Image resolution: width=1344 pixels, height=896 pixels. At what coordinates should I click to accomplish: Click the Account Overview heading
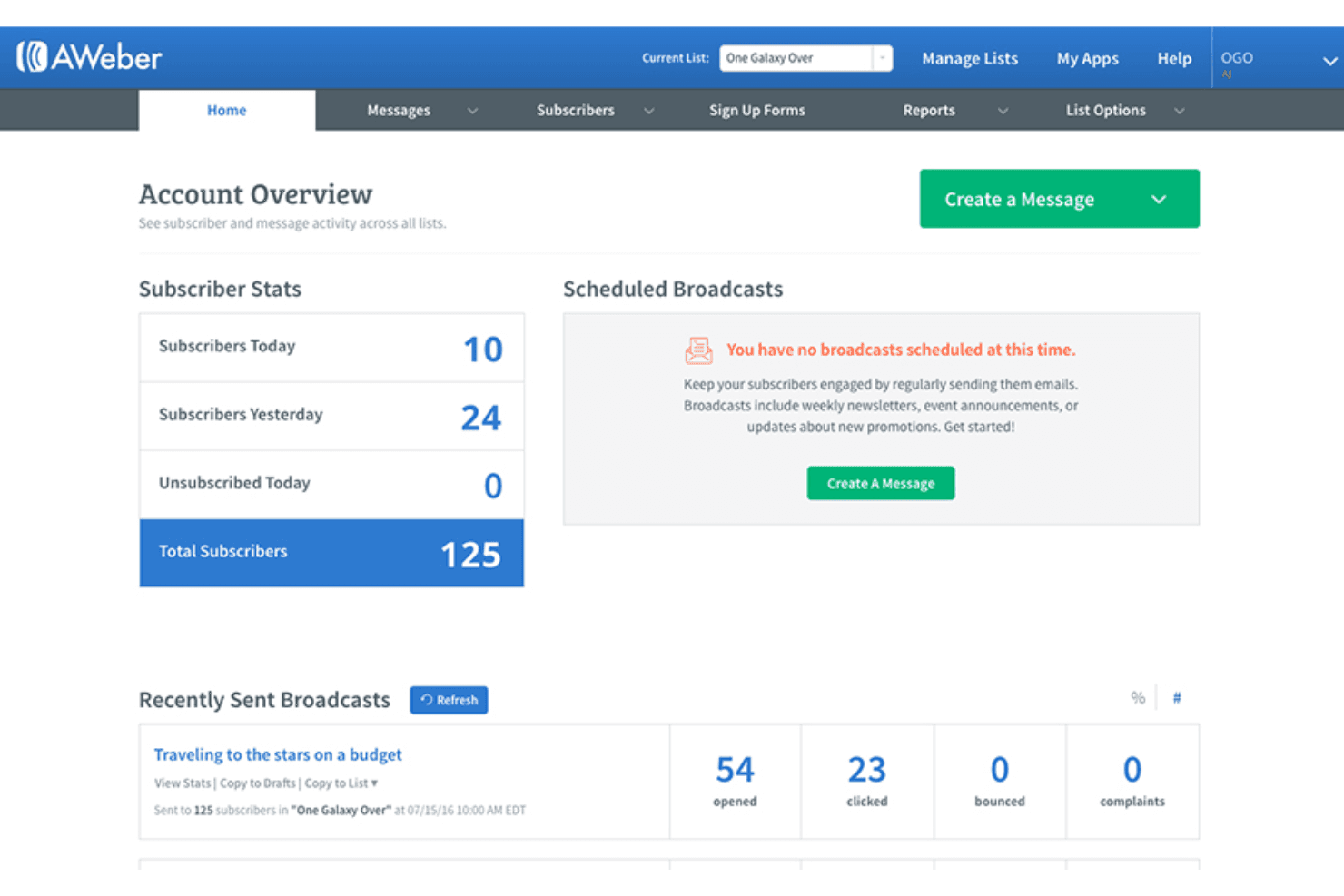tap(255, 194)
